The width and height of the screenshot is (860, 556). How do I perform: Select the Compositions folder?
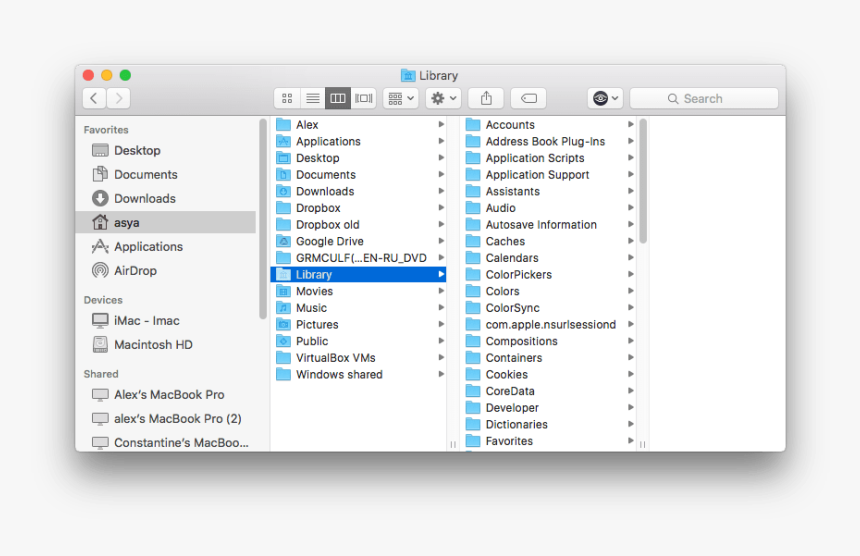[x=548, y=341]
